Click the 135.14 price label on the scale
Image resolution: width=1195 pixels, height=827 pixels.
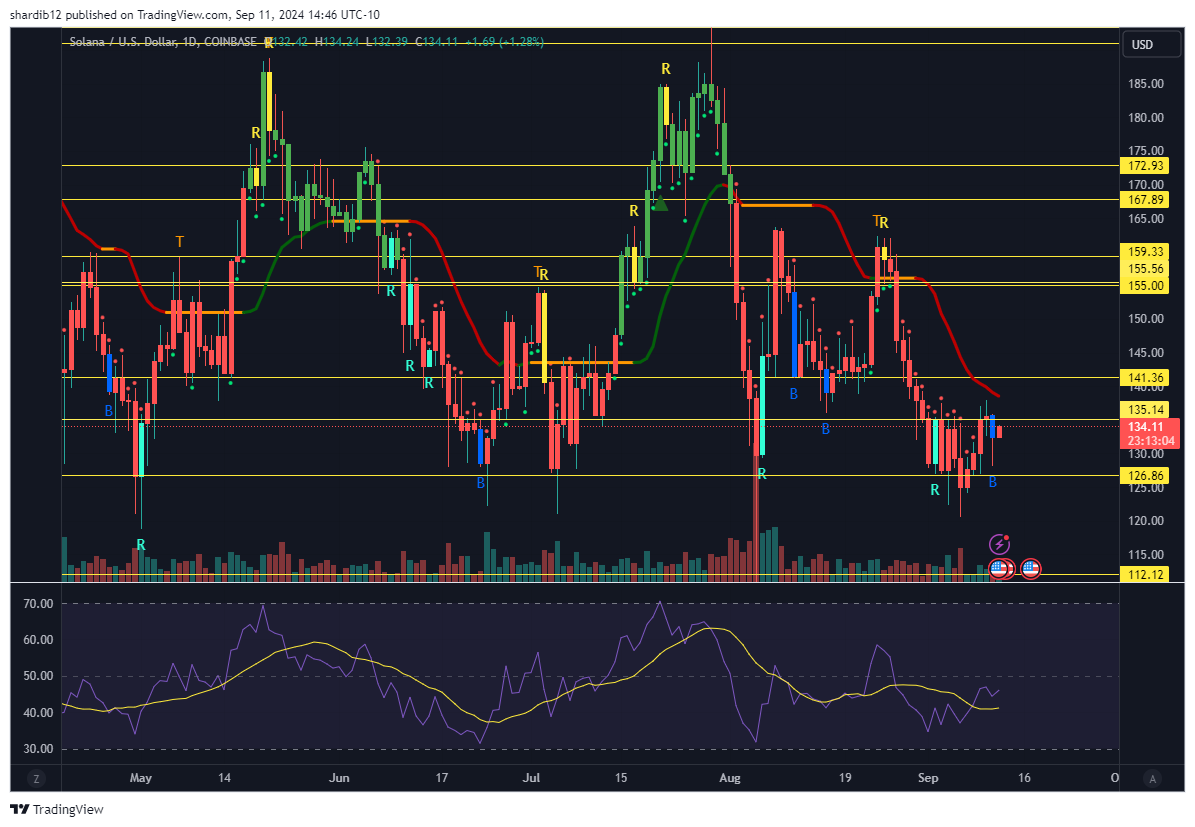(x=1146, y=410)
